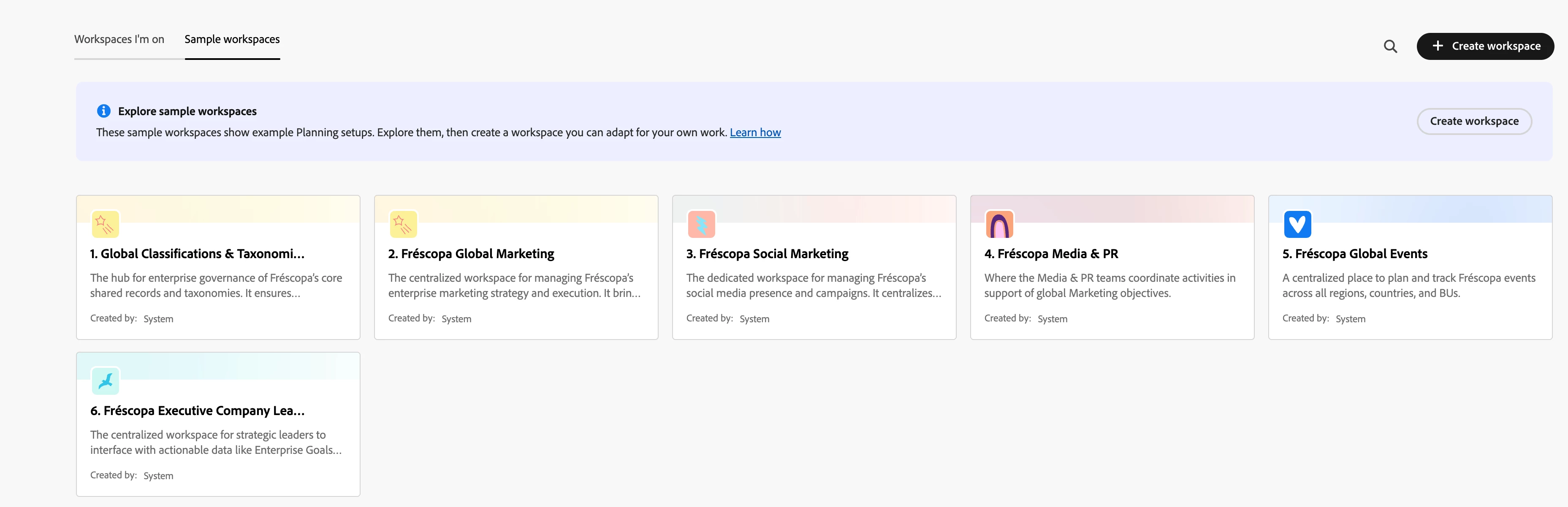The height and width of the screenshot is (507, 1568).
Task: Click description 'A centralized place to plan and track'
Action: click(1408, 285)
